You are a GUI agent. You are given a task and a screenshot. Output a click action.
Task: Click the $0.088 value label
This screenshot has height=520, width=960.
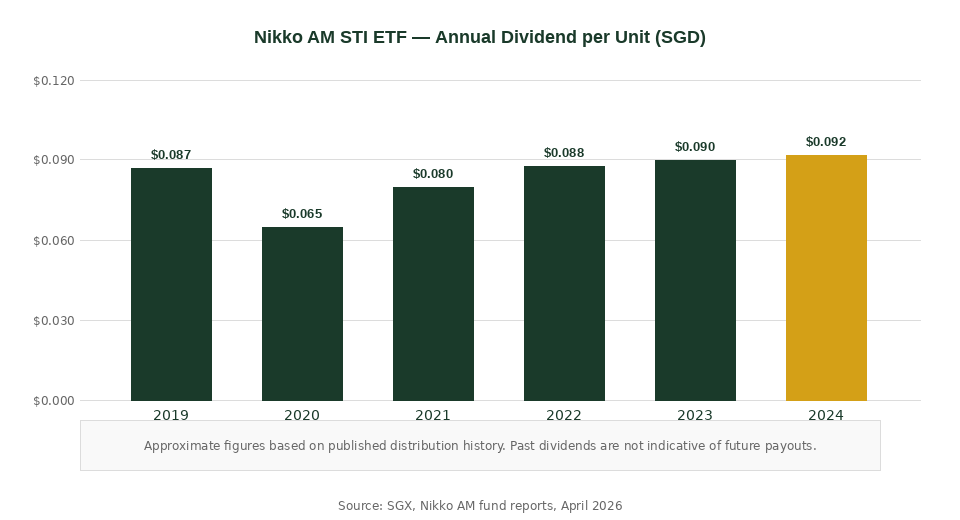[x=564, y=153]
